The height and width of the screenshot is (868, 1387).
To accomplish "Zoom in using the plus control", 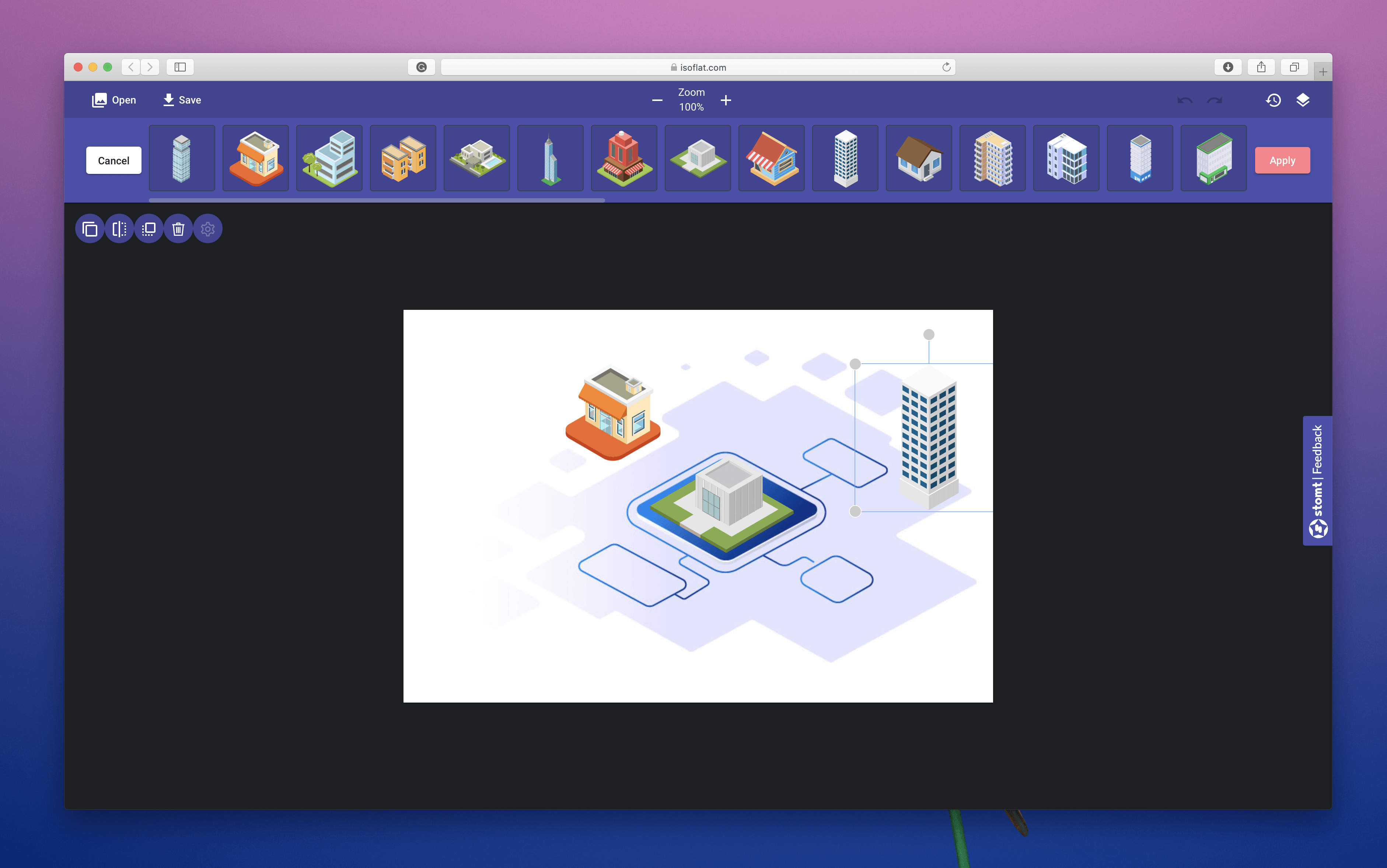I will tap(725, 100).
